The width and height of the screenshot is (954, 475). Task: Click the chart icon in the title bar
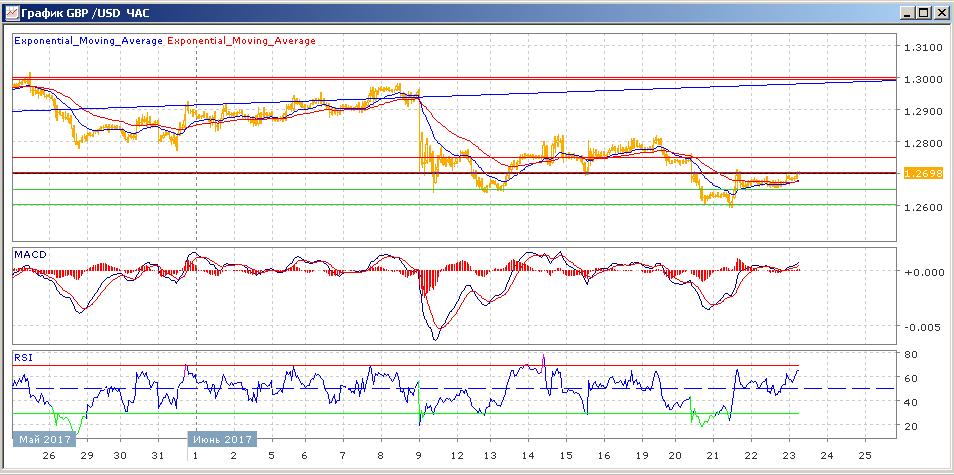(12, 12)
